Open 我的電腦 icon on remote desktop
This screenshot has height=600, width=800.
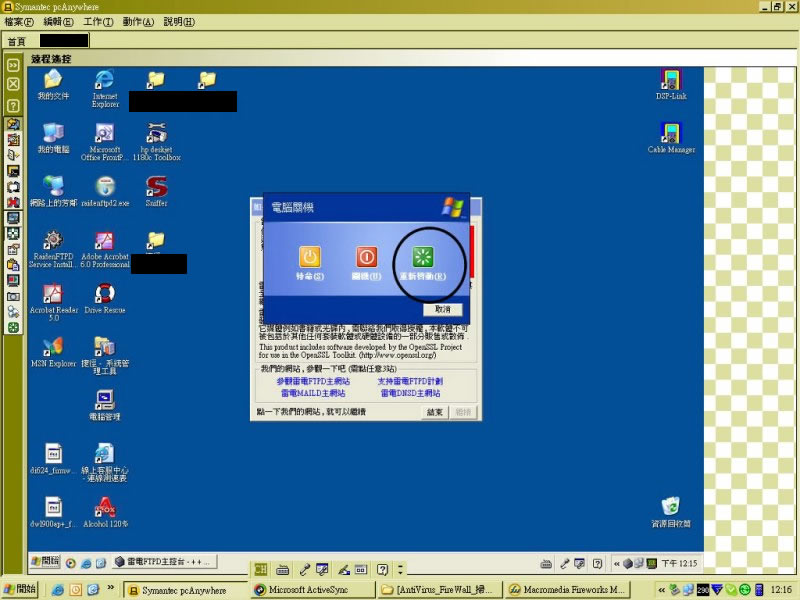point(53,138)
